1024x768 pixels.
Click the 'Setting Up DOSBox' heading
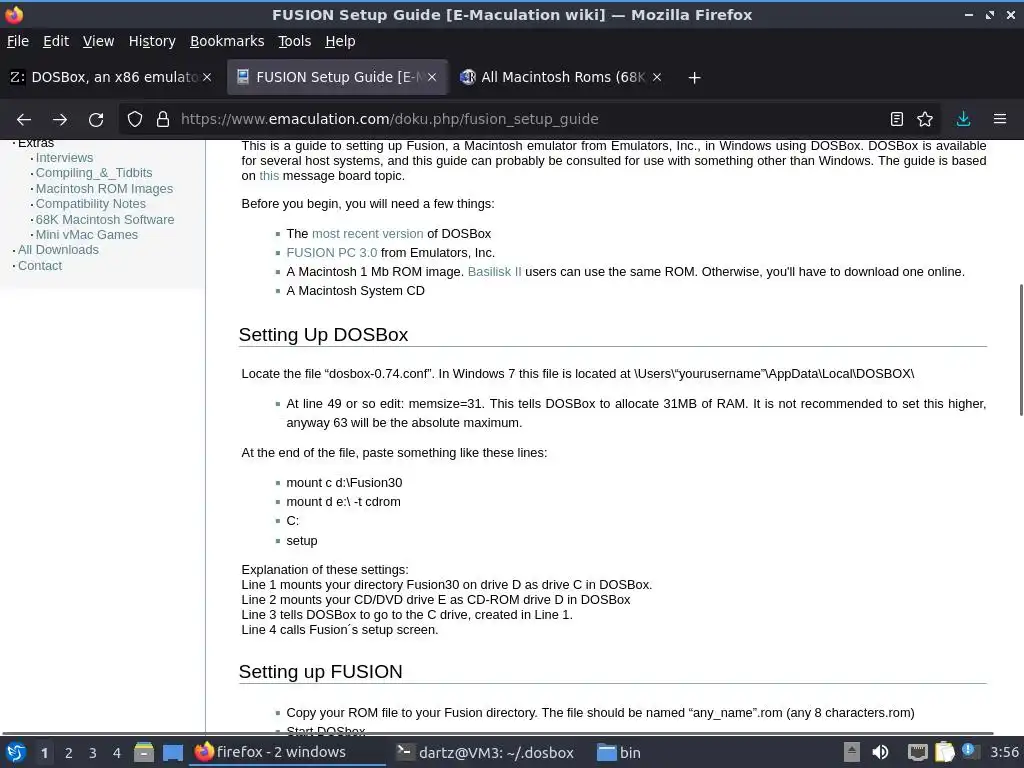coord(323,334)
